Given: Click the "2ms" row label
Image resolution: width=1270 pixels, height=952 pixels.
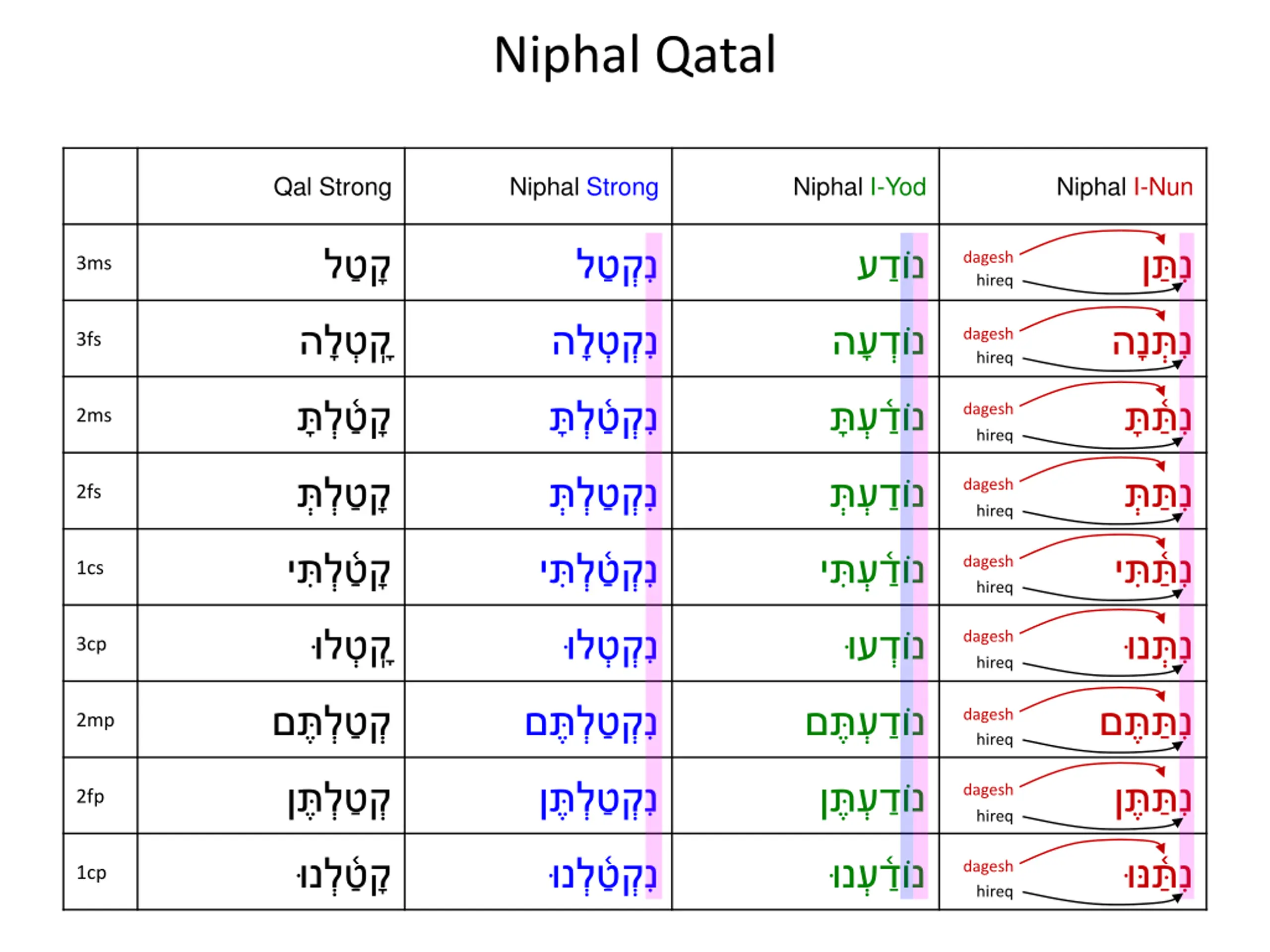Looking at the screenshot, I should coord(94,416).
